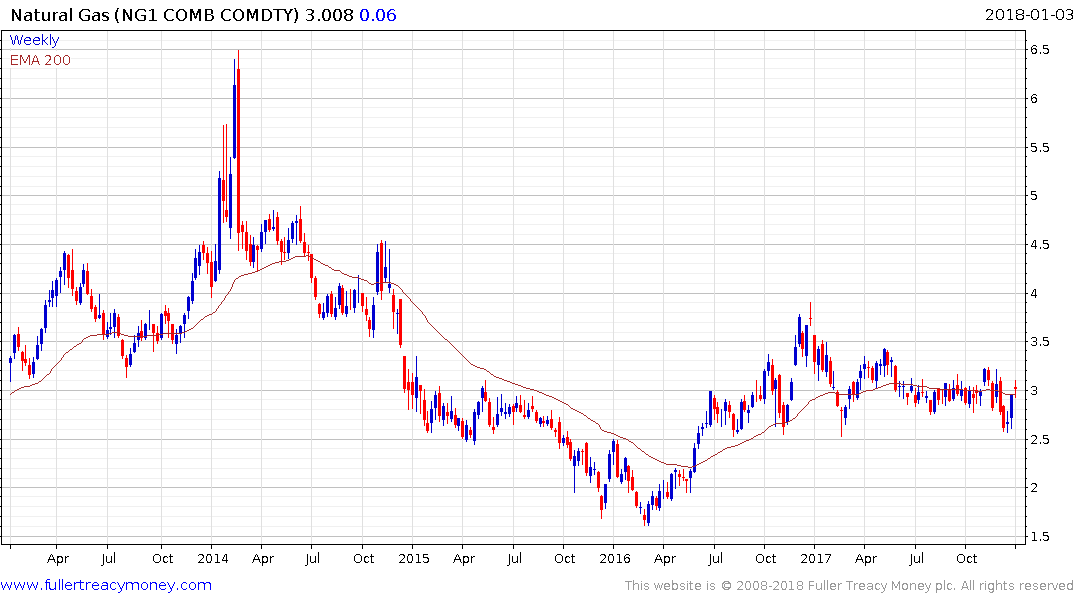
Task: Click the 6 price axis label
Action: pos(1034,99)
